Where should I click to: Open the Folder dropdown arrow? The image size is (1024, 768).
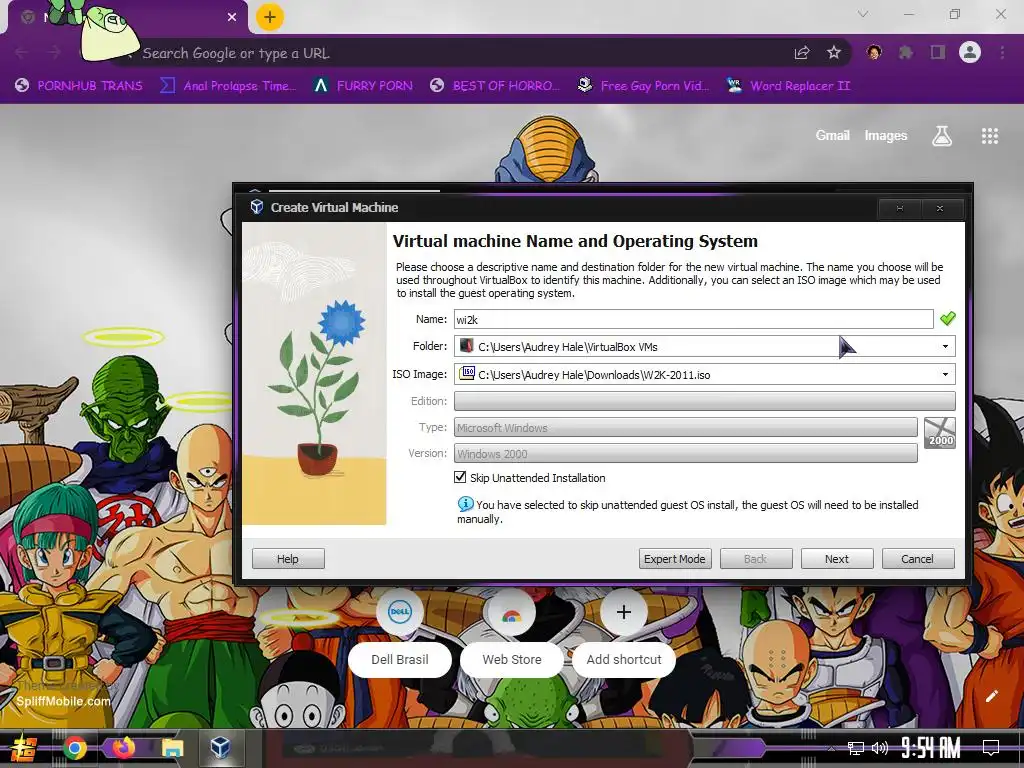(945, 346)
